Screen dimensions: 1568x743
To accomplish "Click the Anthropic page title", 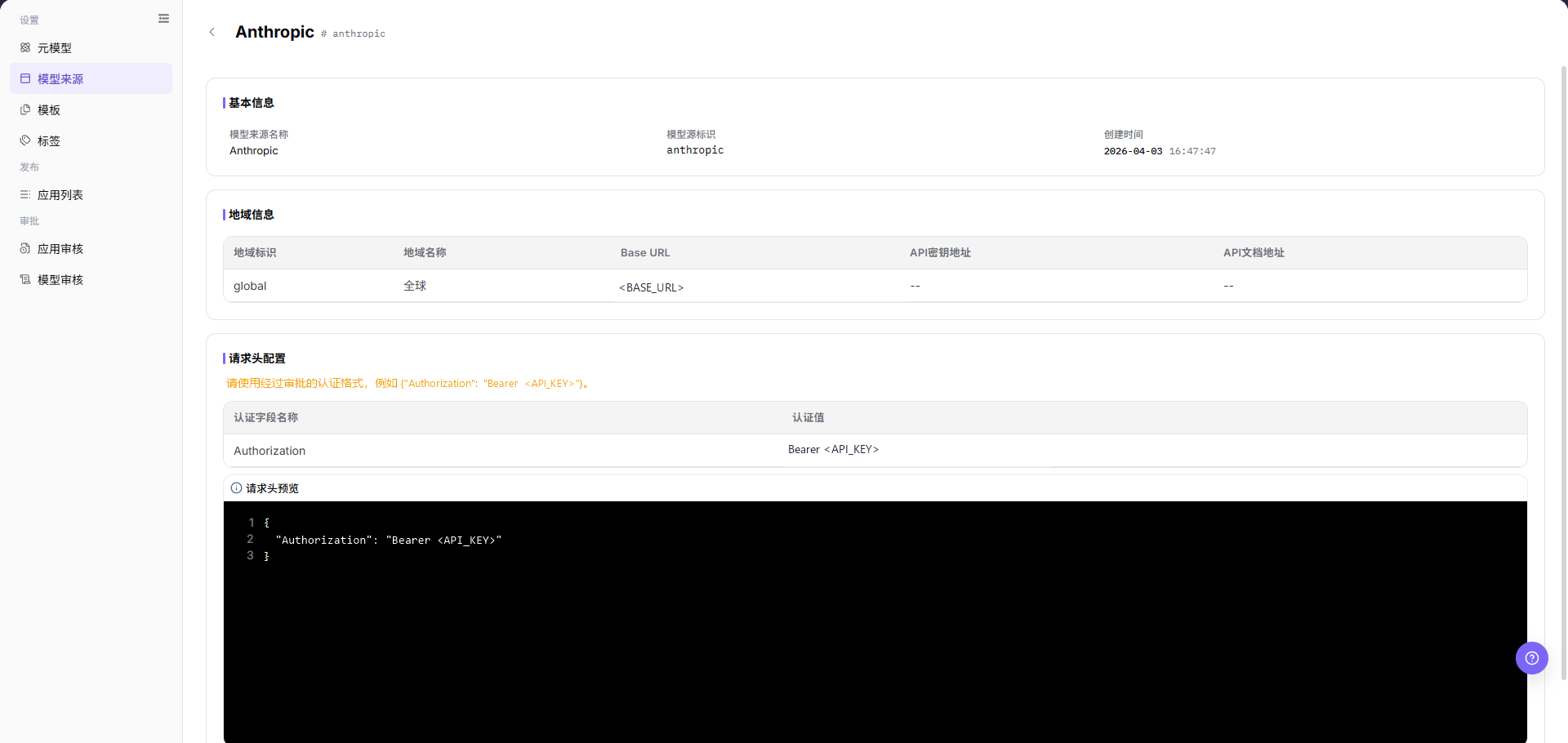I will pos(274,32).
